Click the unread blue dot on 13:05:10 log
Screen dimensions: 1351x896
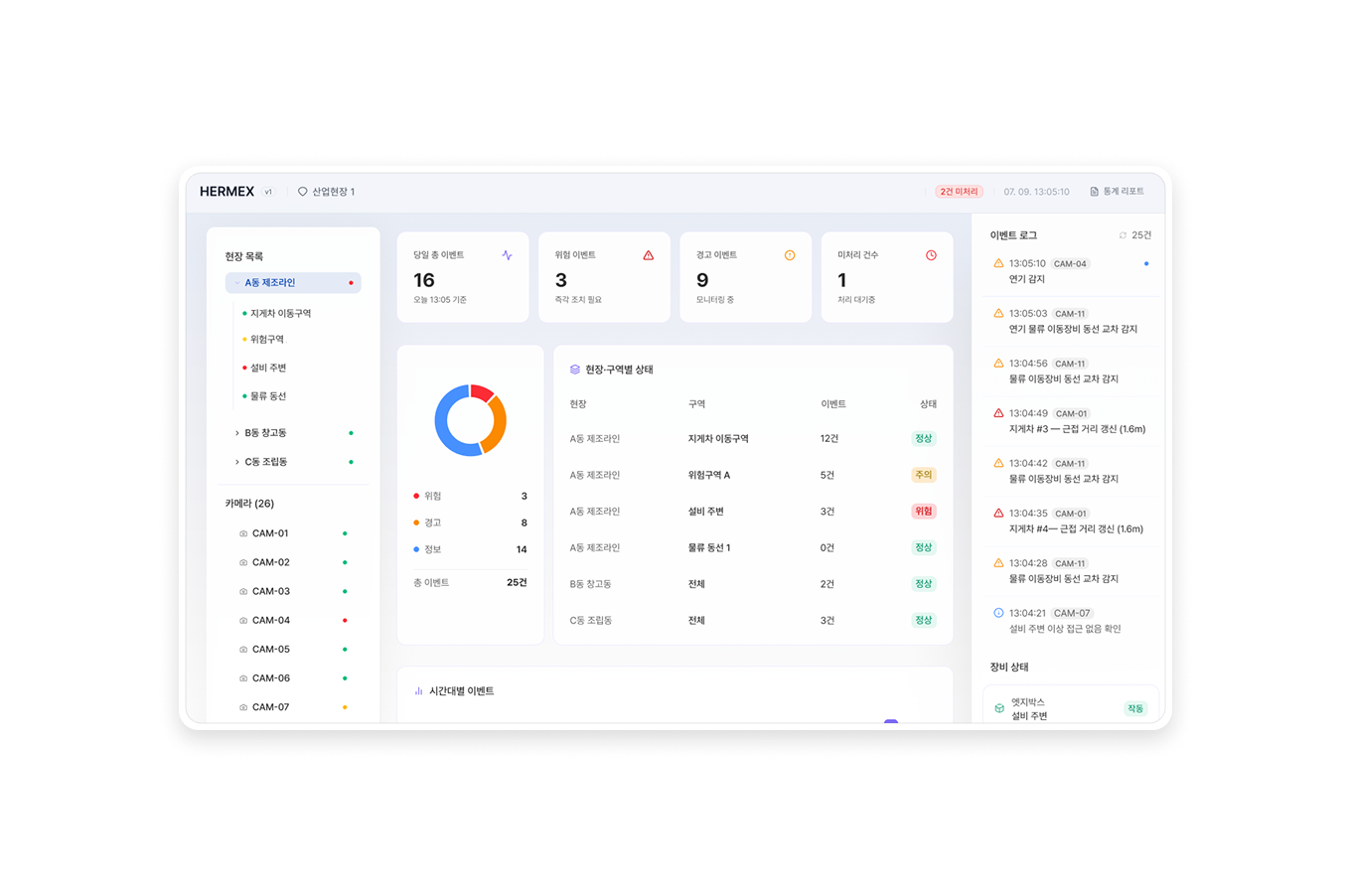[1146, 264]
